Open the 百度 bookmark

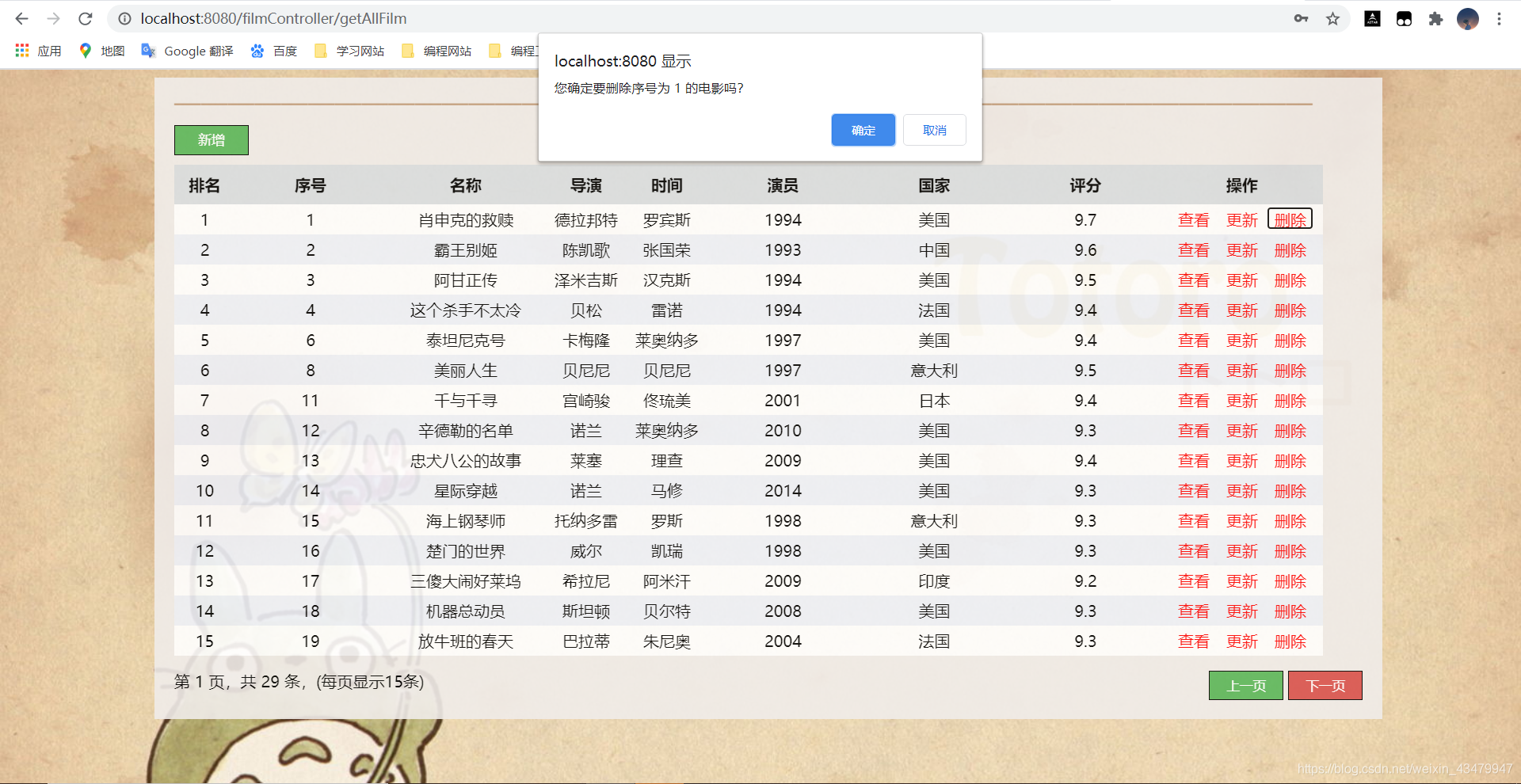(x=273, y=51)
